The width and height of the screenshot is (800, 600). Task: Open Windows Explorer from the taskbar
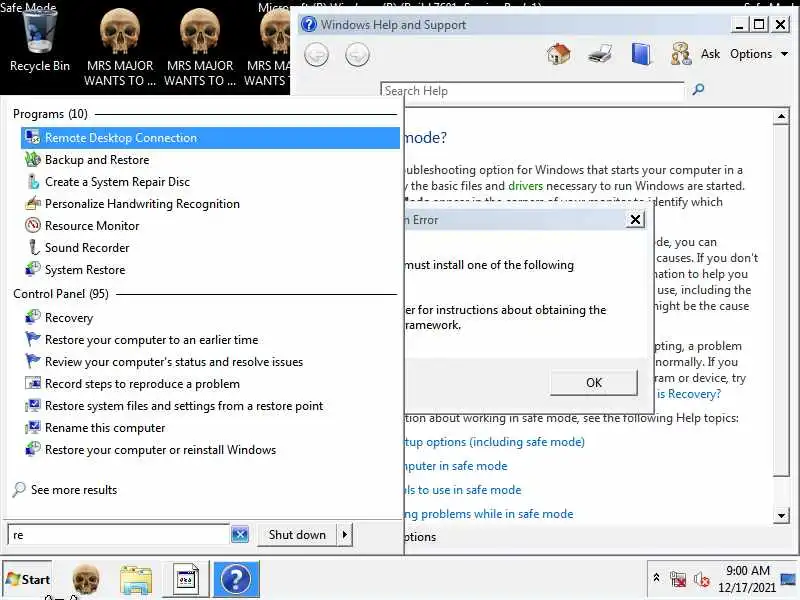coord(136,580)
